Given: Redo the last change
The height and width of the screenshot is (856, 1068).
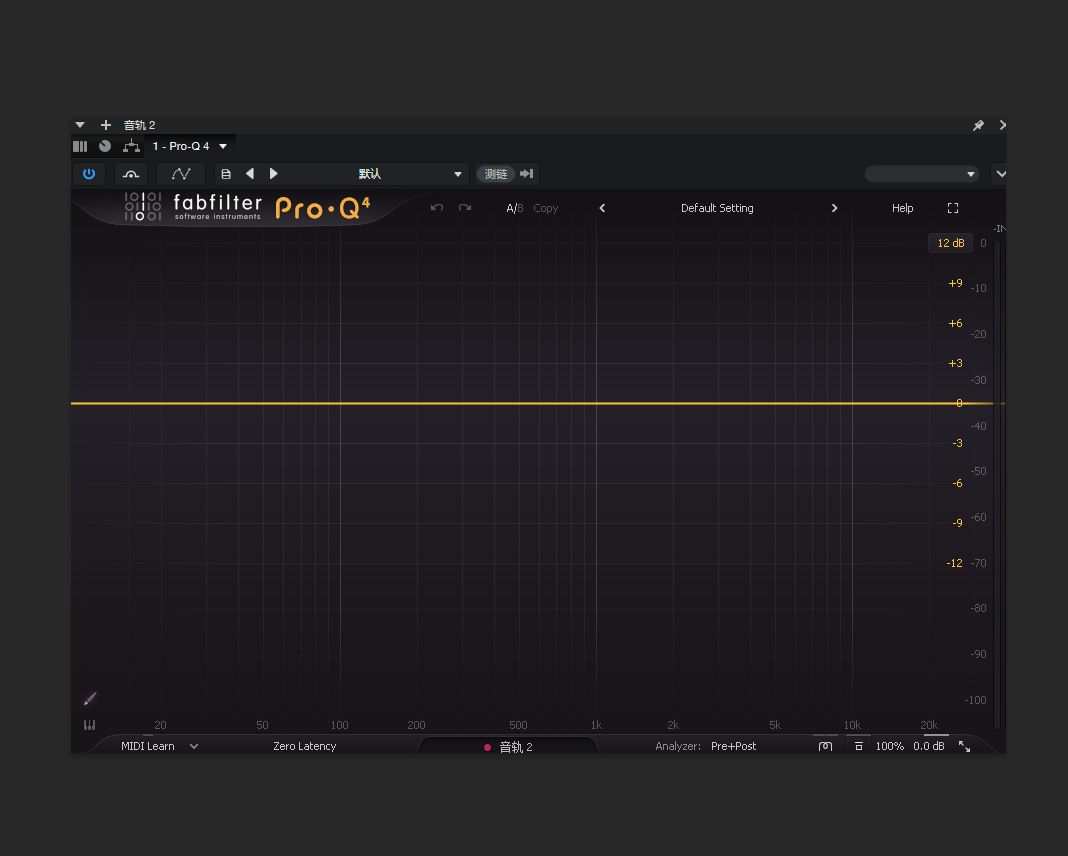Looking at the screenshot, I should tap(465, 208).
